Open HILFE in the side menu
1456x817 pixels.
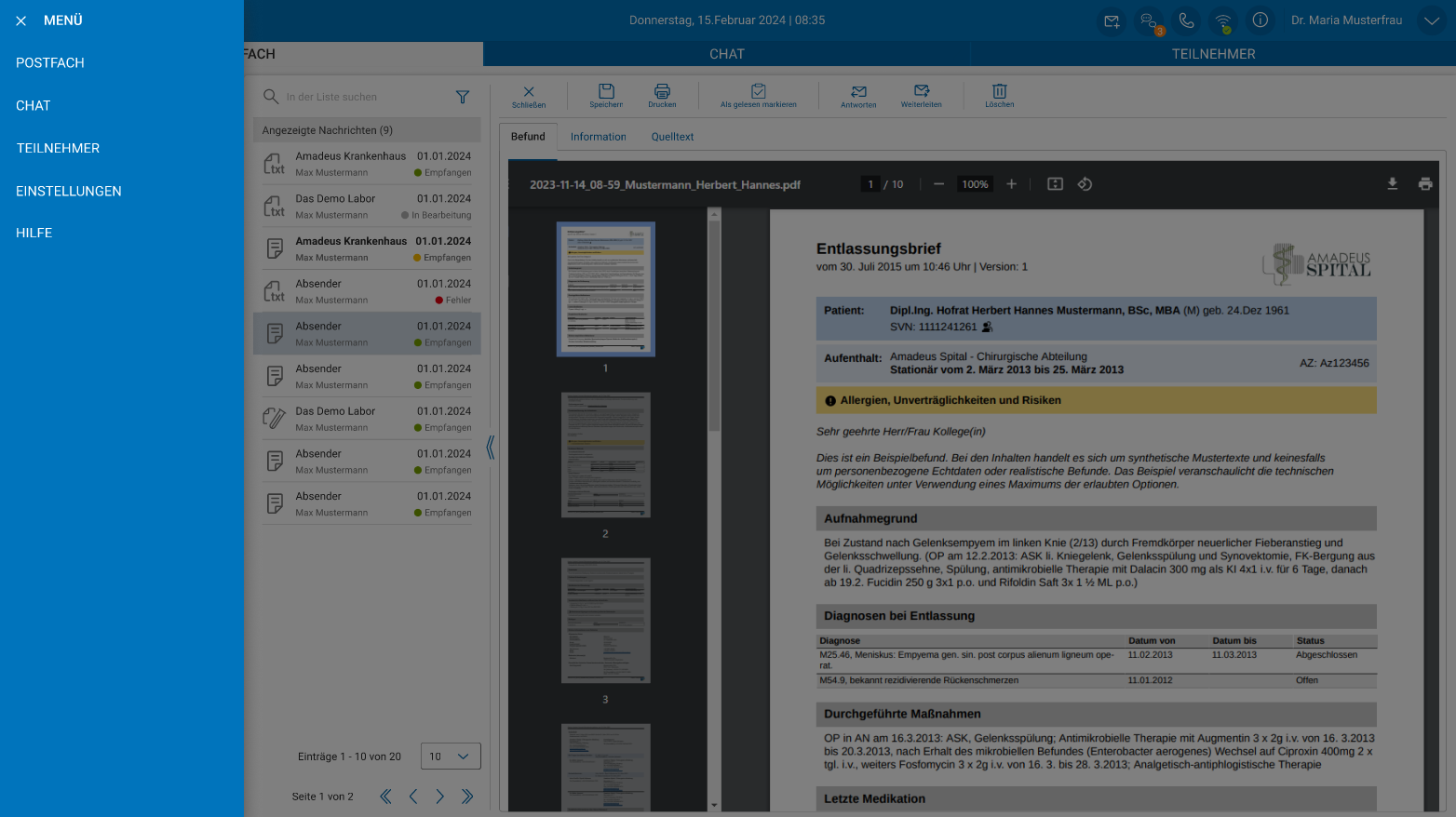pyautogui.click(x=34, y=233)
